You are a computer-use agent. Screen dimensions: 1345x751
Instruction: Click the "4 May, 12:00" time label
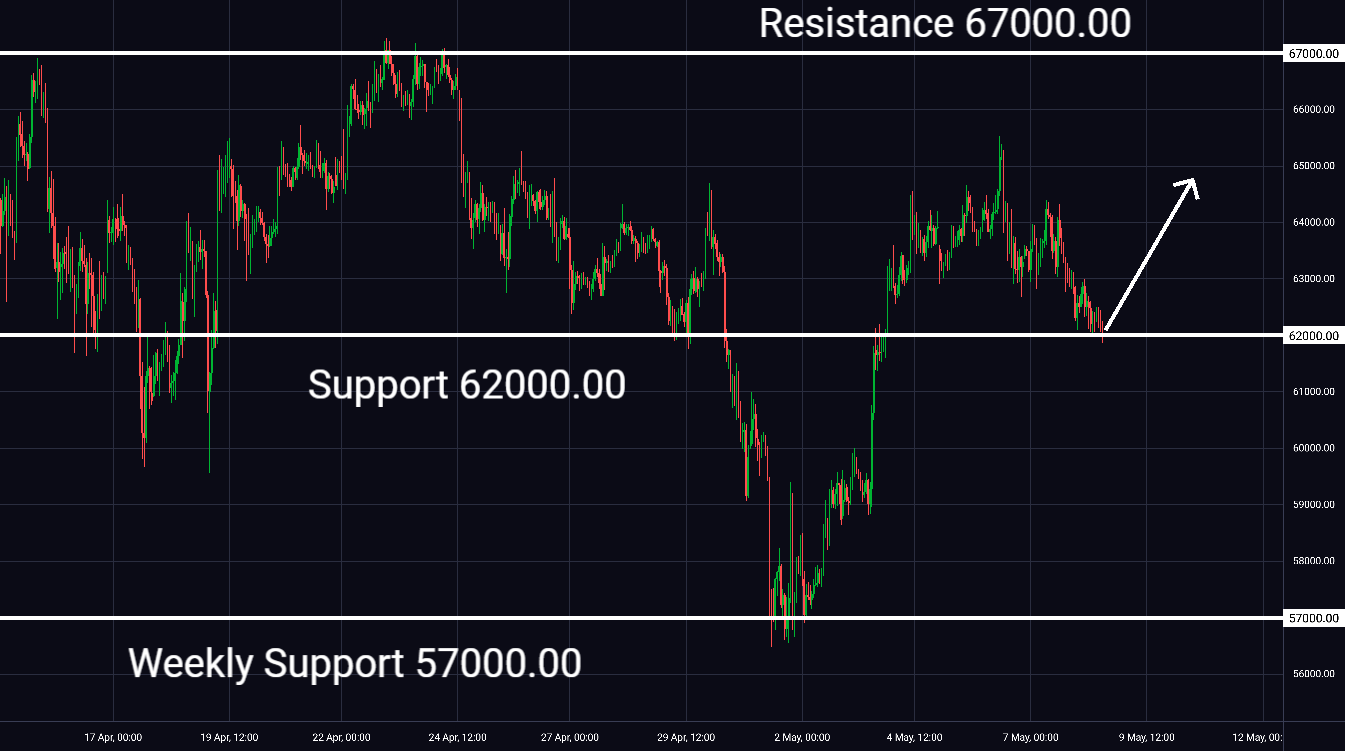pyautogui.click(x=916, y=738)
